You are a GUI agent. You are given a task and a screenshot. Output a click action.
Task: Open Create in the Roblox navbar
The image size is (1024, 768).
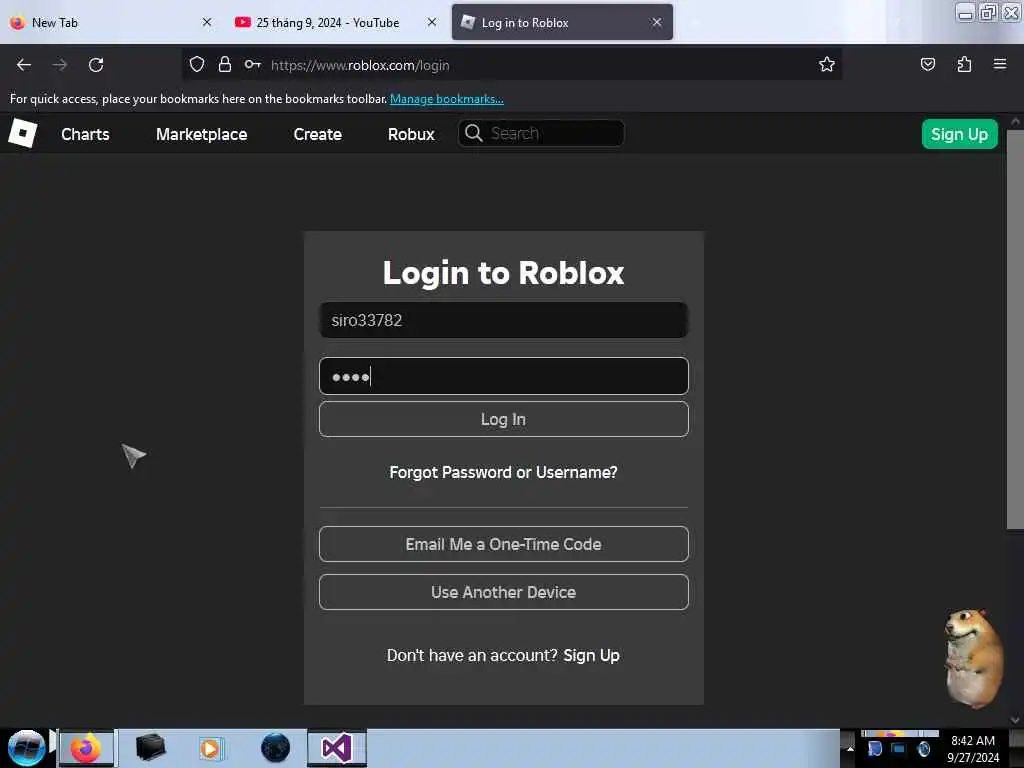point(317,134)
